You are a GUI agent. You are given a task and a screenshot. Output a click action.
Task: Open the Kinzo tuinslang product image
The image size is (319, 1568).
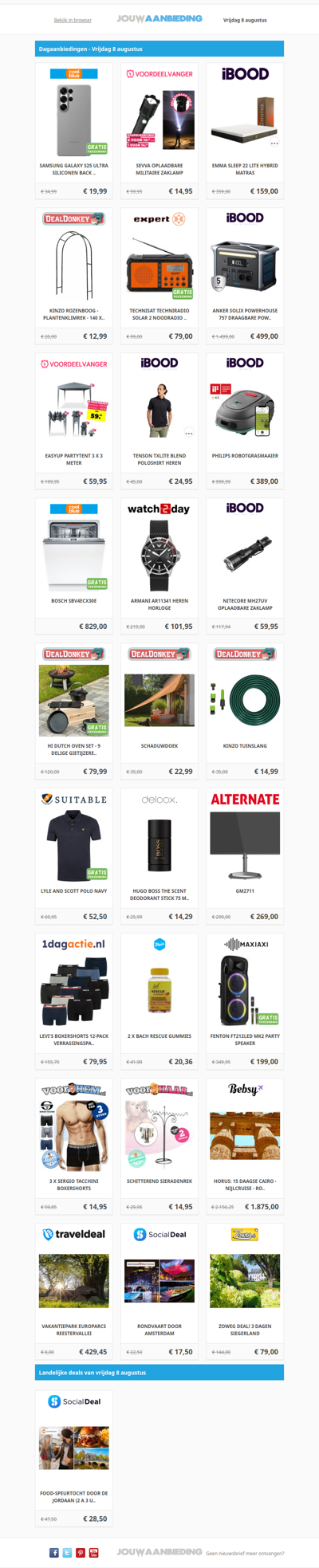[x=245, y=700]
